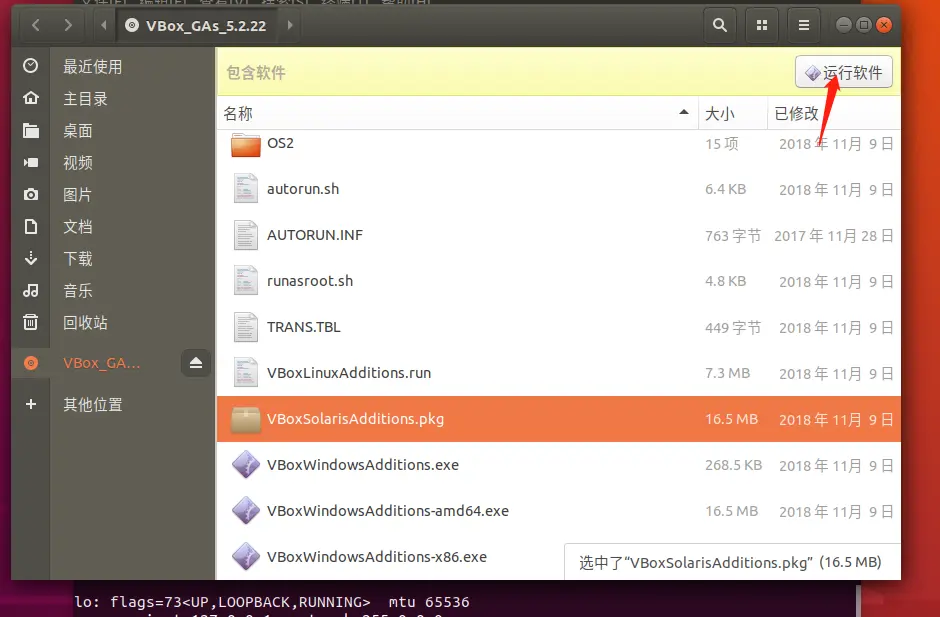Close the file manager window
940x617 pixels.
point(884,25)
